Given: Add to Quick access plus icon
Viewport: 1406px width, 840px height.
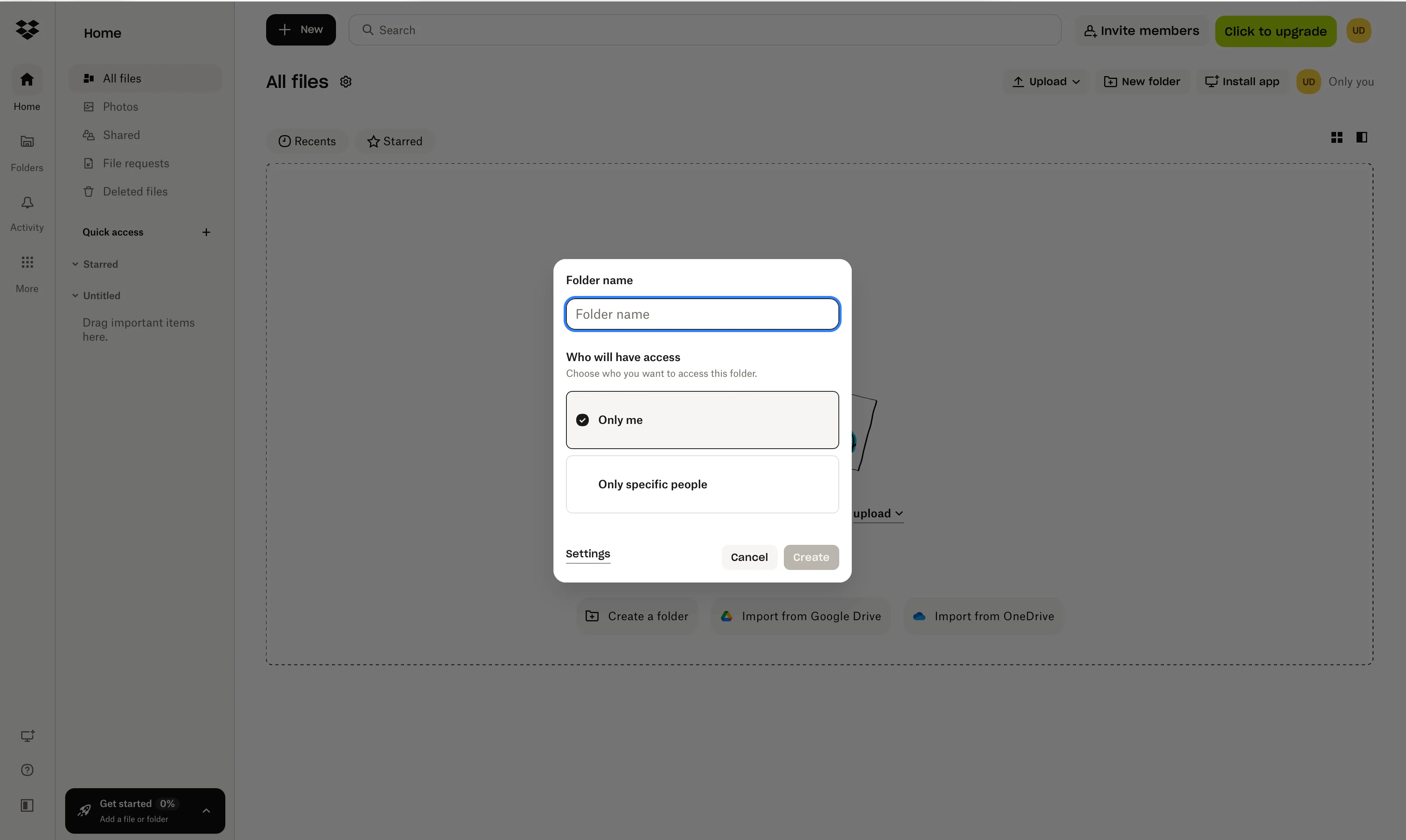Looking at the screenshot, I should pyautogui.click(x=206, y=233).
